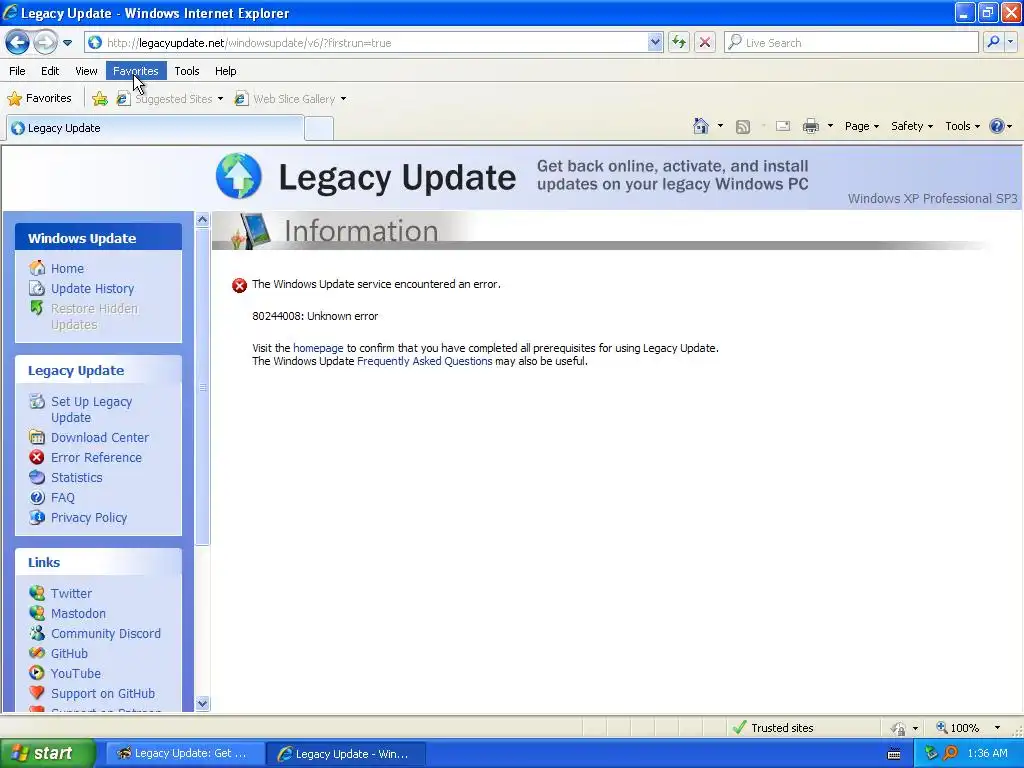Open the YouTube link
The height and width of the screenshot is (768, 1024).
pyautogui.click(x=76, y=673)
